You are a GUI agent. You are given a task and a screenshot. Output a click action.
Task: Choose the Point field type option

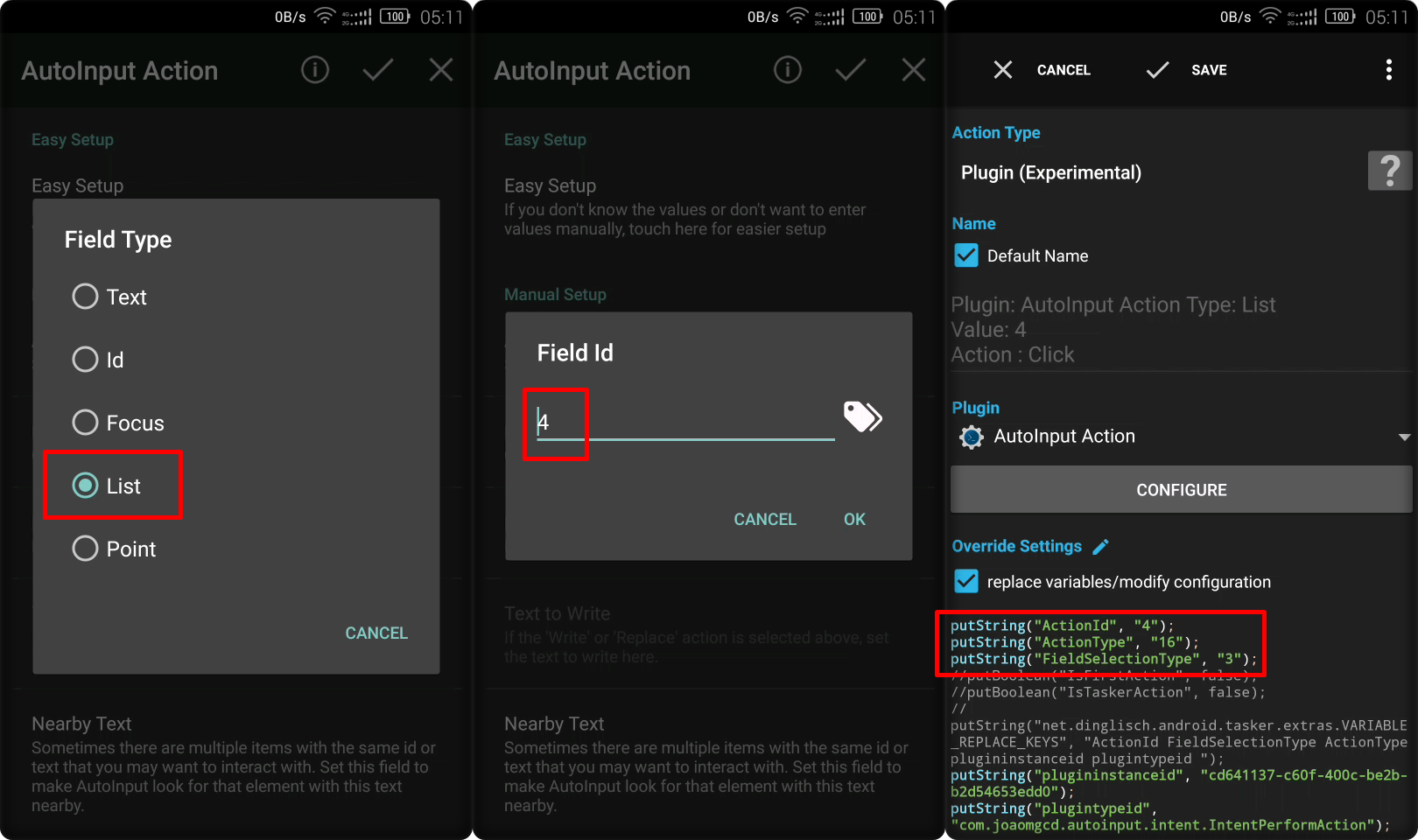(85, 549)
